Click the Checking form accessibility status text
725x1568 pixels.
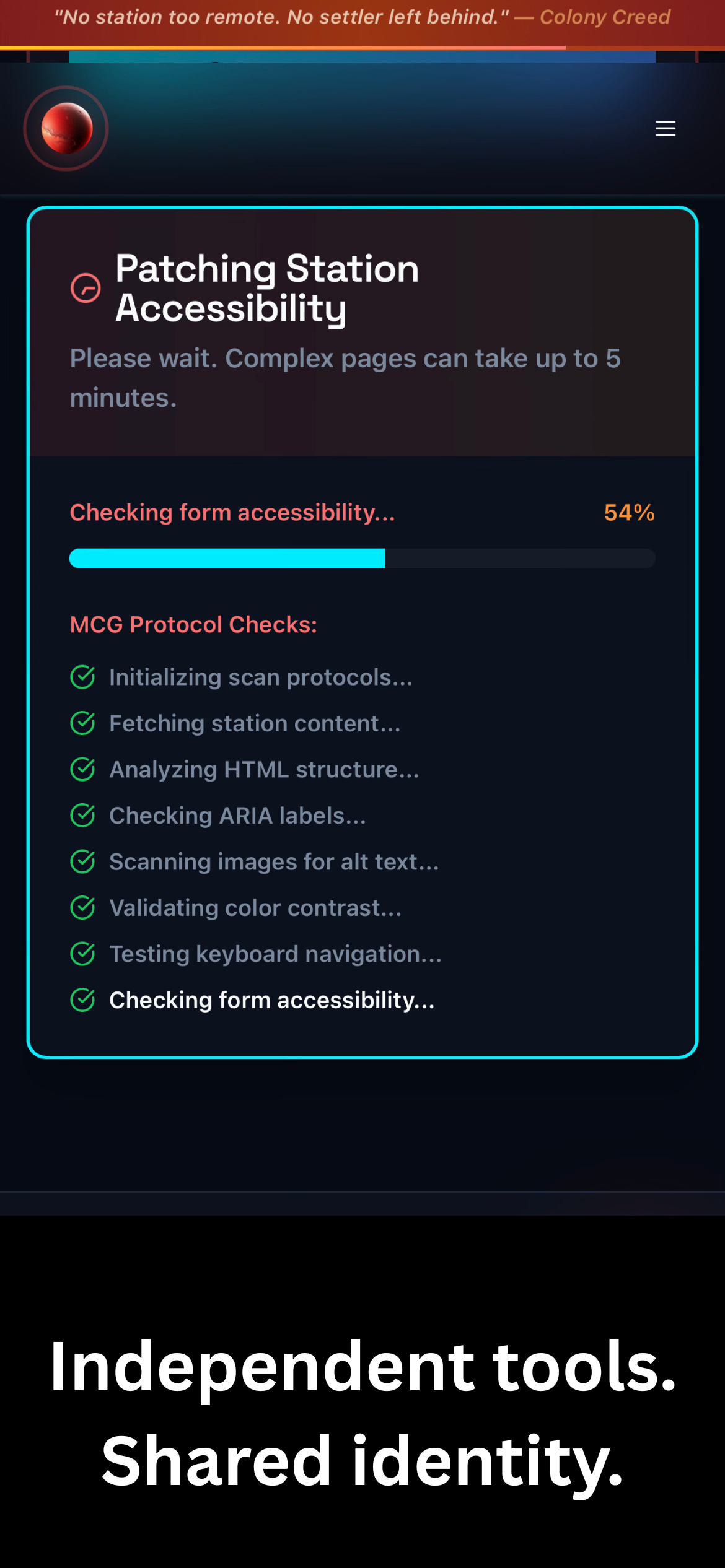tap(232, 512)
